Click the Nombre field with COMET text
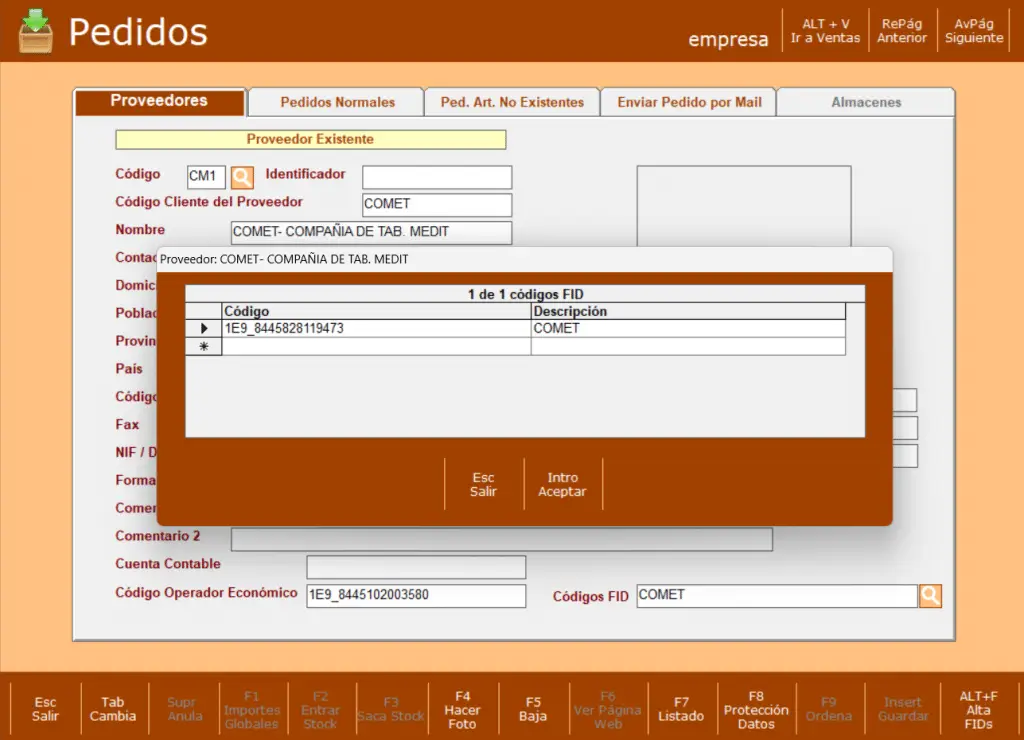1024x740 pixels. coord(371,232)
